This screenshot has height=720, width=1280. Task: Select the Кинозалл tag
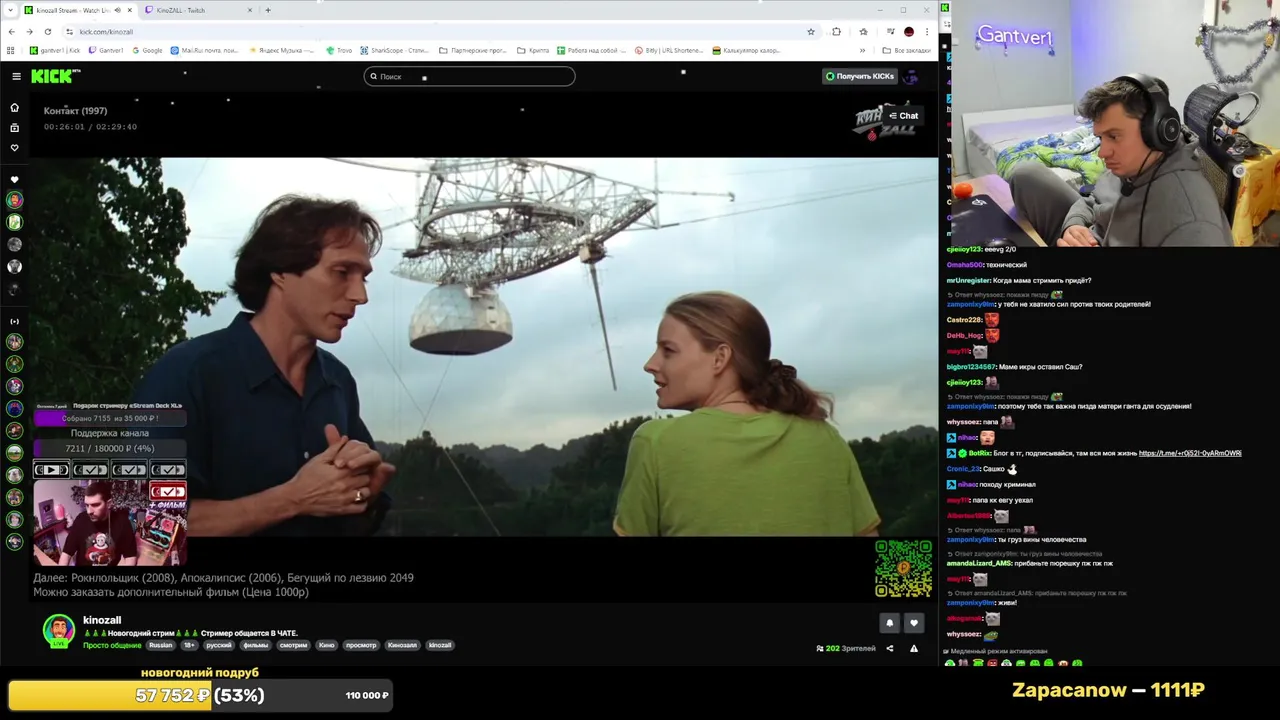click(x=402, y=645)
